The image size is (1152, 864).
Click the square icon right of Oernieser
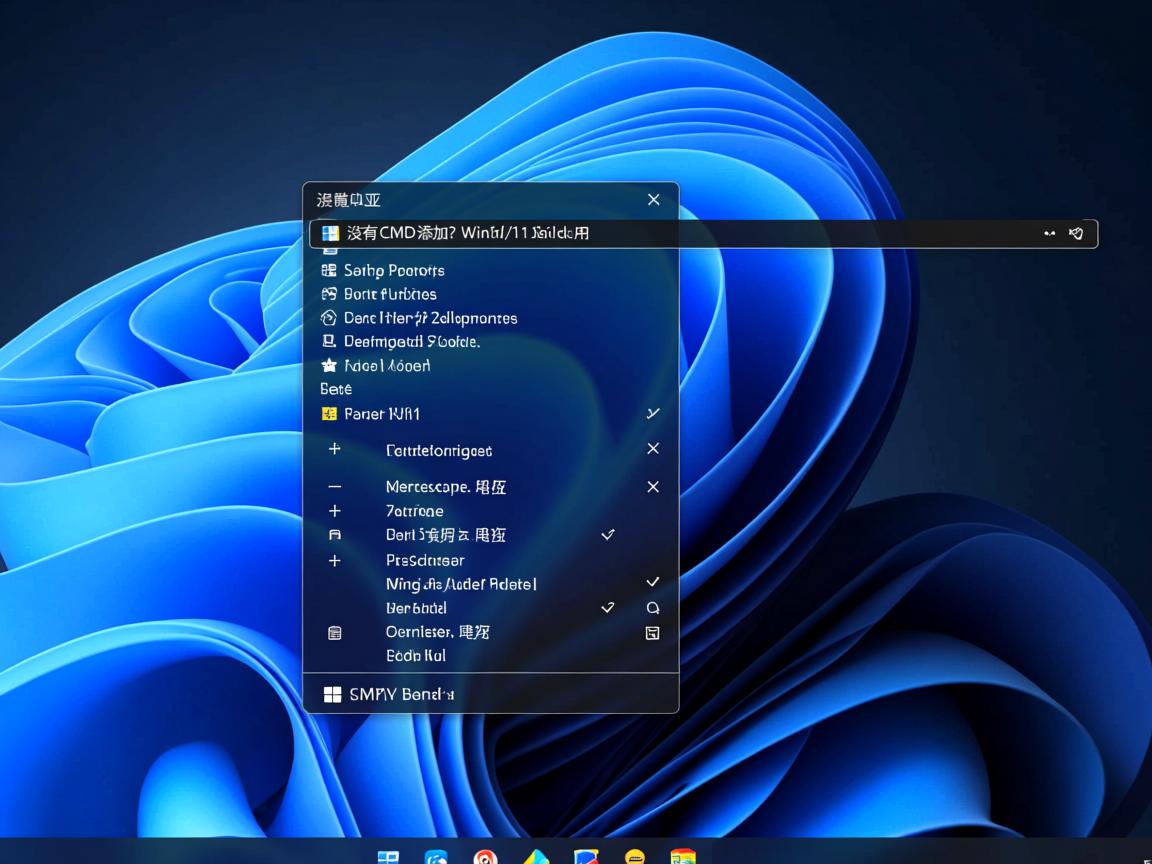tap(652, 633)
